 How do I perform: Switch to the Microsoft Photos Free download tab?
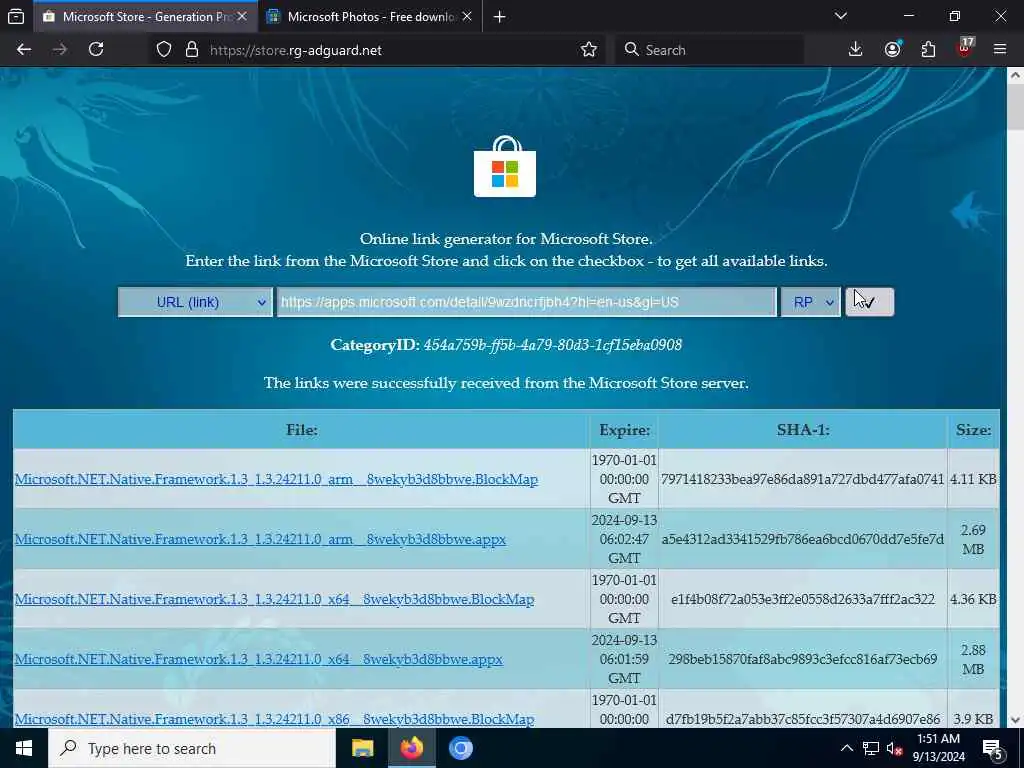370,17
